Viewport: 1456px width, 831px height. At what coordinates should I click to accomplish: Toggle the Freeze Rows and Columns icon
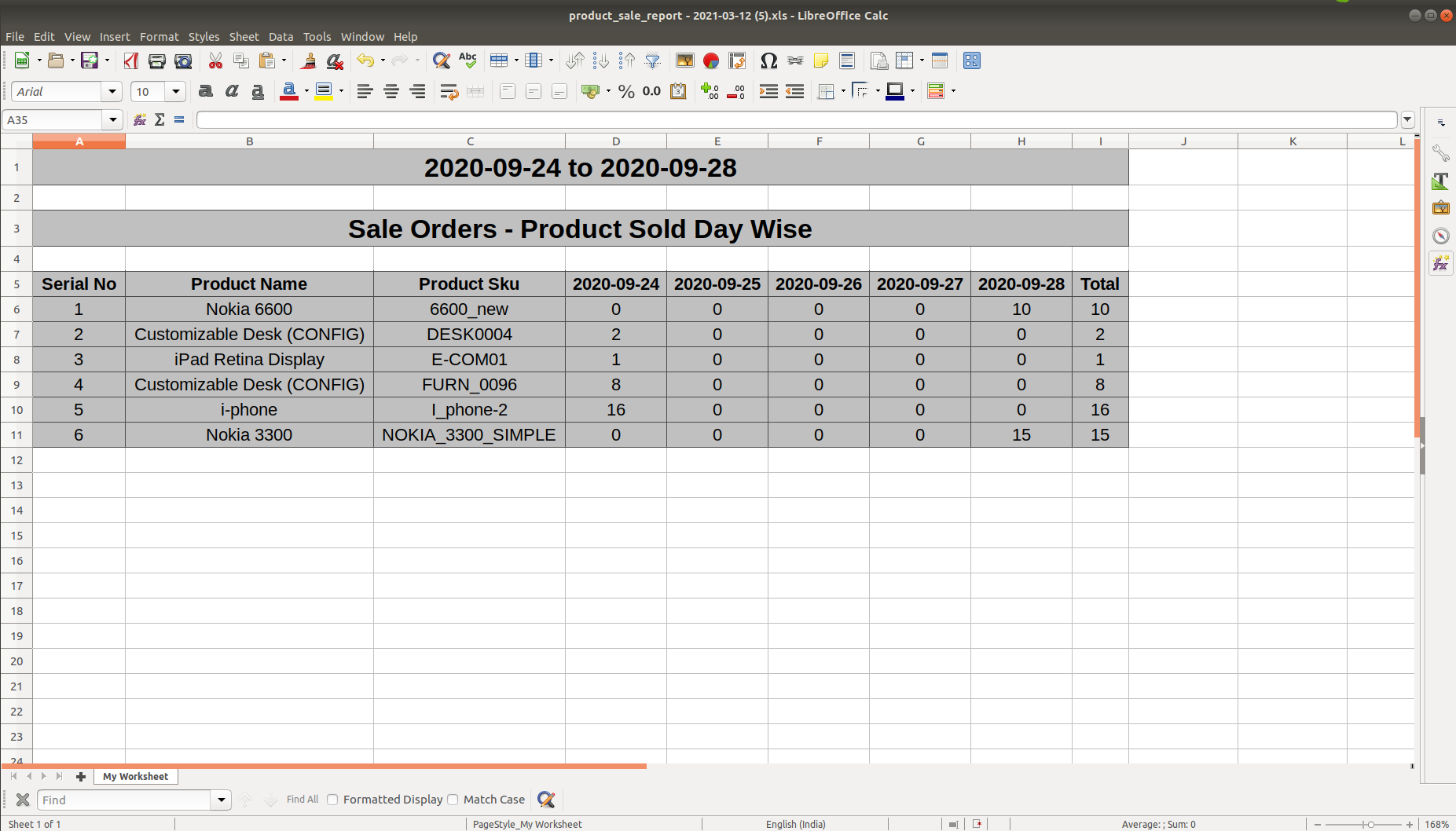point(905,60)
